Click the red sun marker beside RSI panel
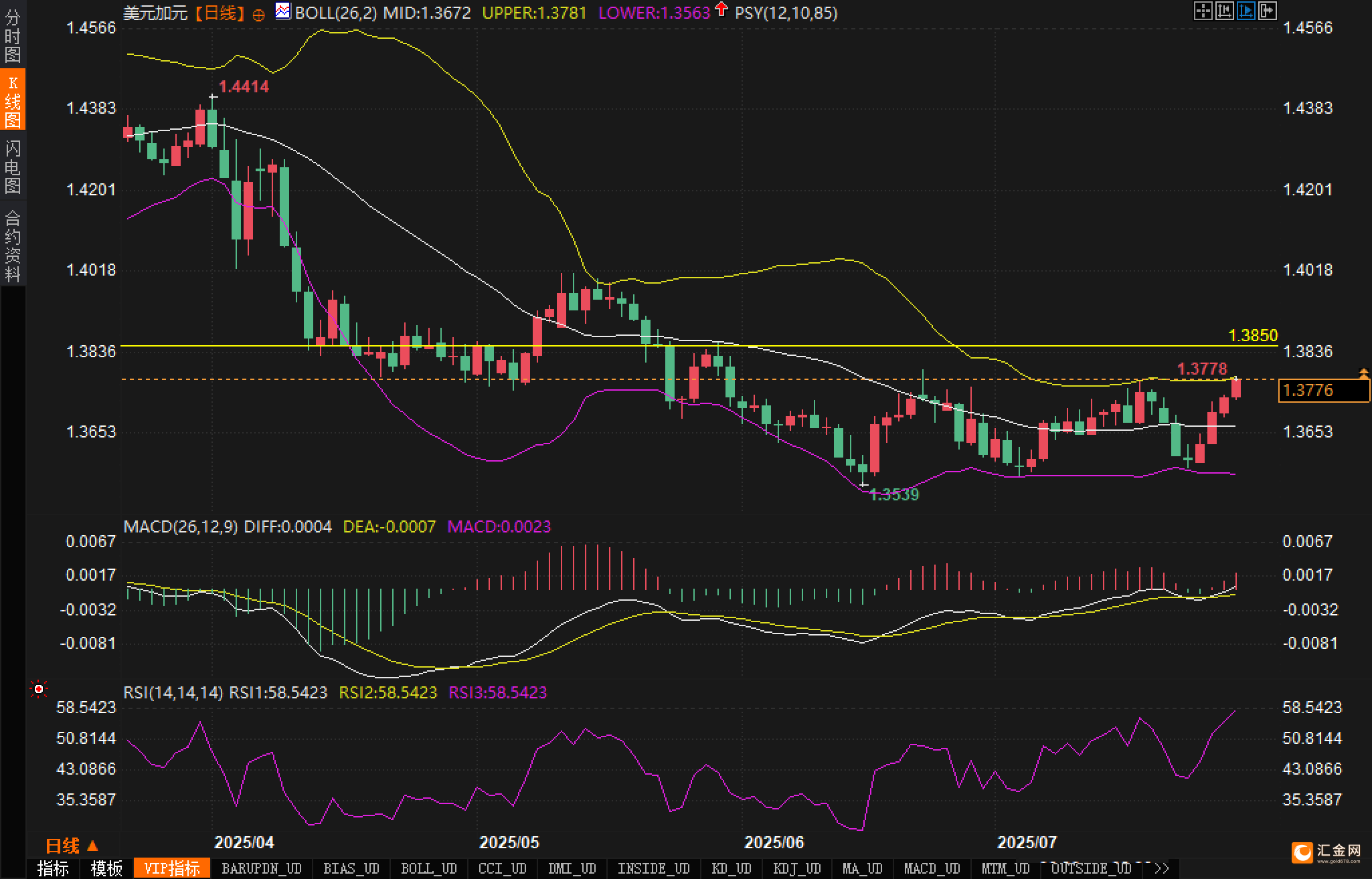The image size is (1372, 879). click(39, 689)
